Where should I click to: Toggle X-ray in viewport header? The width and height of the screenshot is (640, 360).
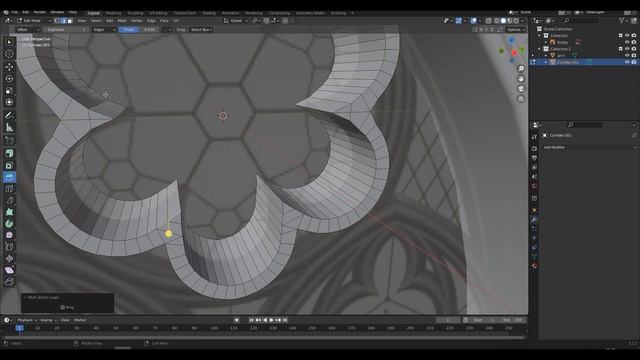(x=488, y=21)
